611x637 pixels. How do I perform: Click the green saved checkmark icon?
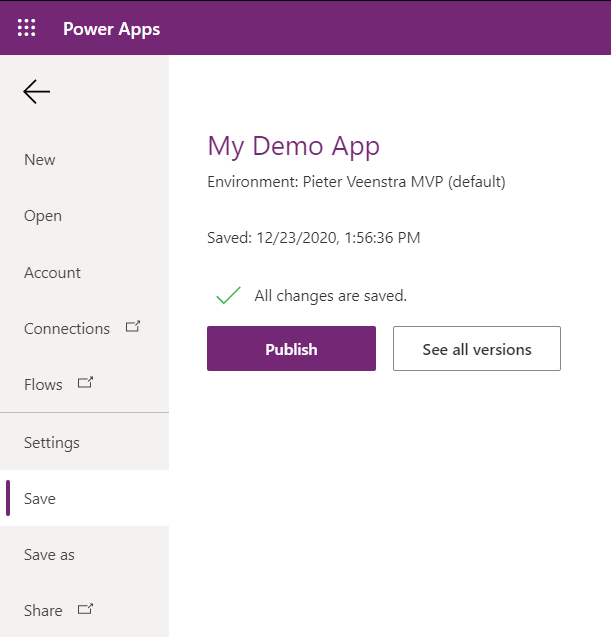pos(228,295)
